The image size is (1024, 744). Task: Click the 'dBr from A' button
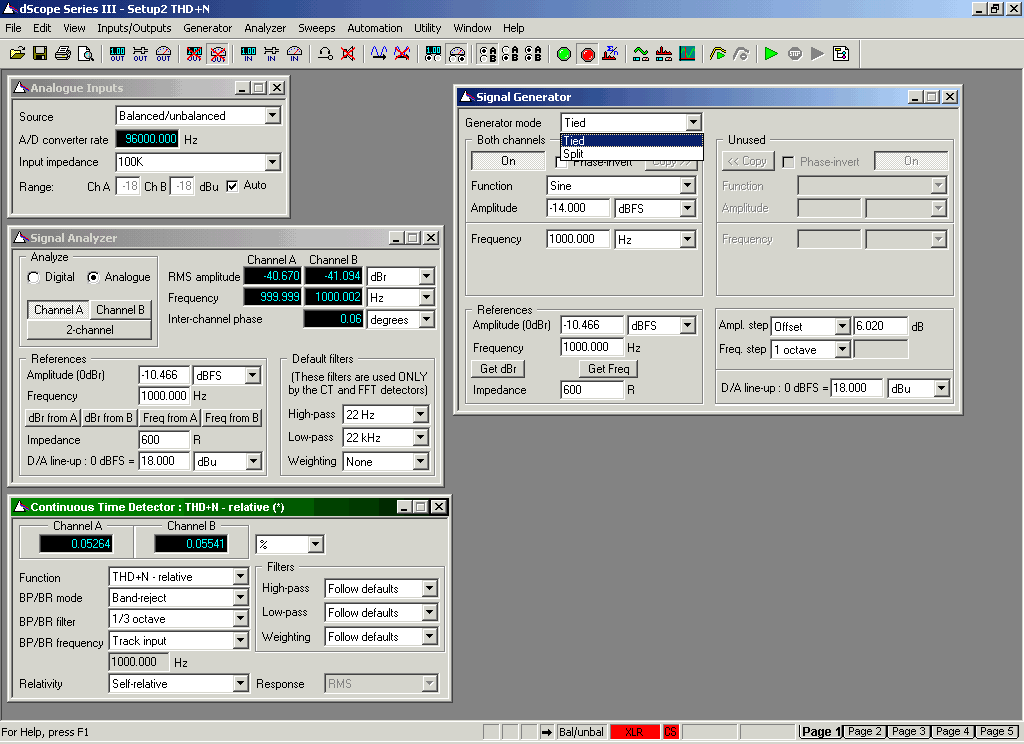click(53, 418)
